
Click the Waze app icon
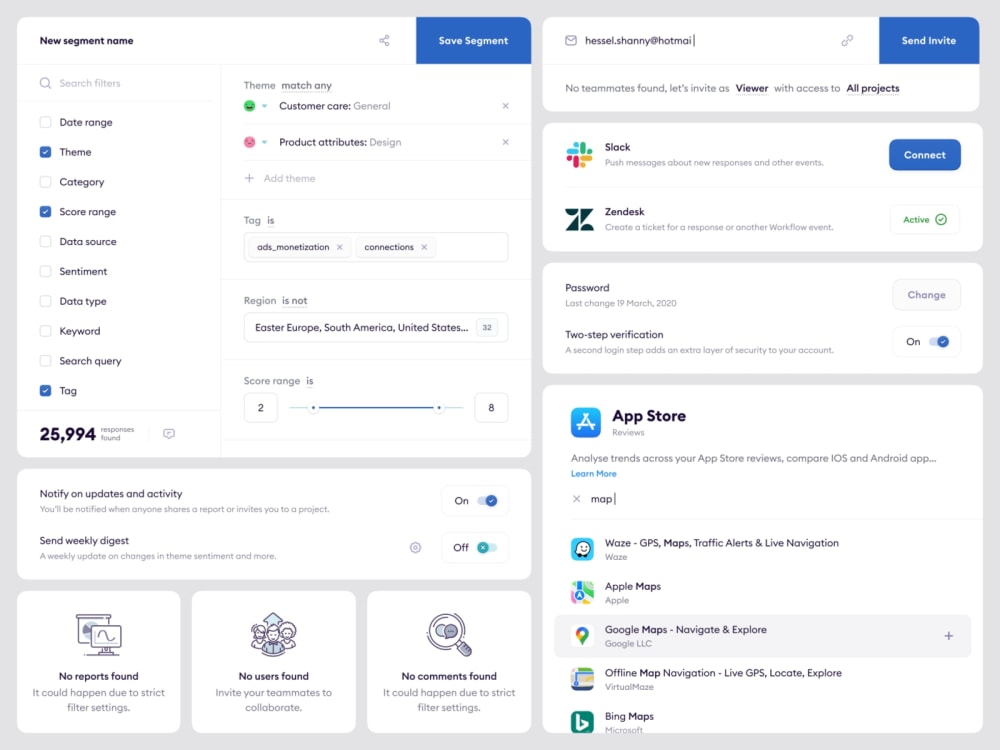[x=582, y=549]
